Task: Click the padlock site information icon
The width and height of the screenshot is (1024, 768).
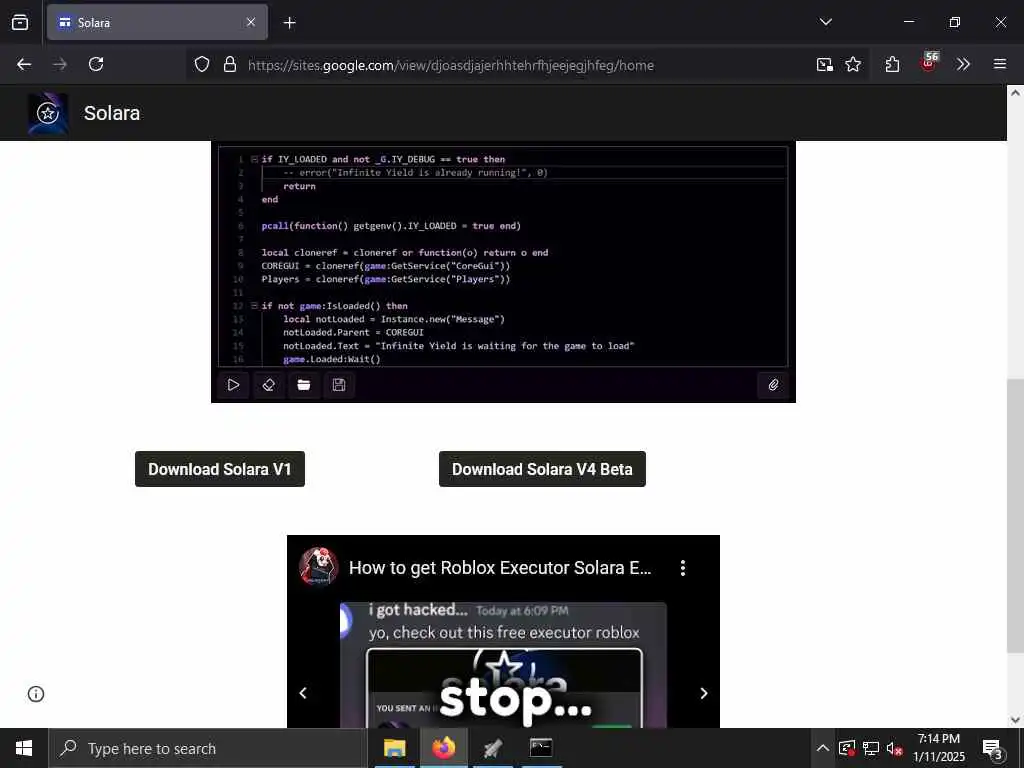Action: pyautogui.click(x=230, y=64)
